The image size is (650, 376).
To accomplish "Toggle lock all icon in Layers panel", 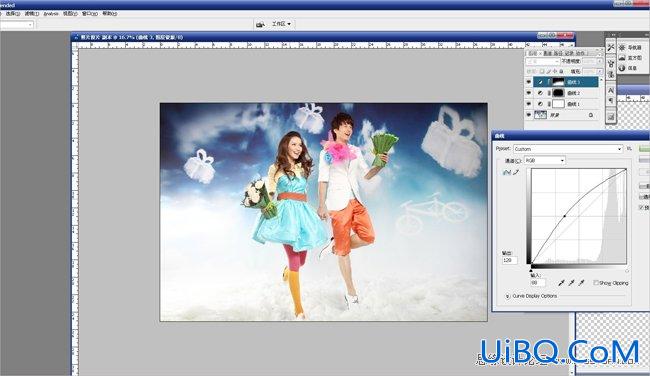I will coord(561,72).
